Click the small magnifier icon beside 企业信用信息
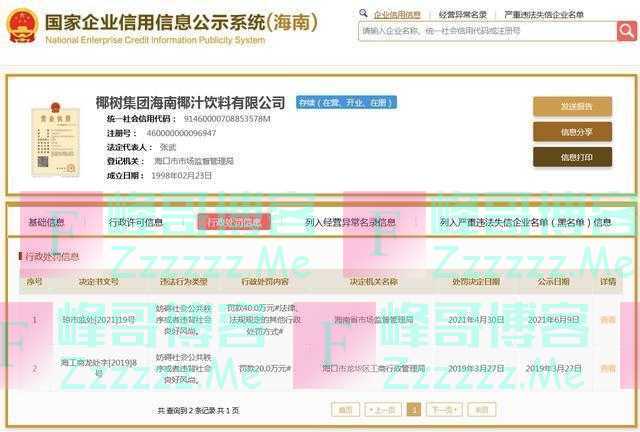The image size is (640, 432). (363, 13)
